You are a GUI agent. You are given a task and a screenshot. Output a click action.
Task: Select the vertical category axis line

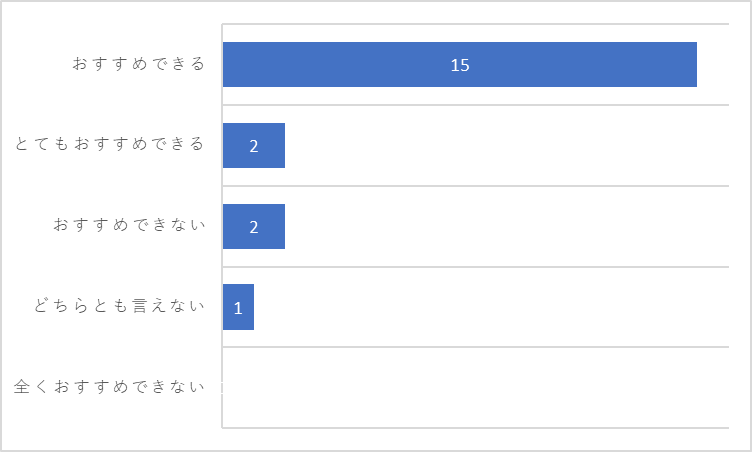click(x=222, y=226)
